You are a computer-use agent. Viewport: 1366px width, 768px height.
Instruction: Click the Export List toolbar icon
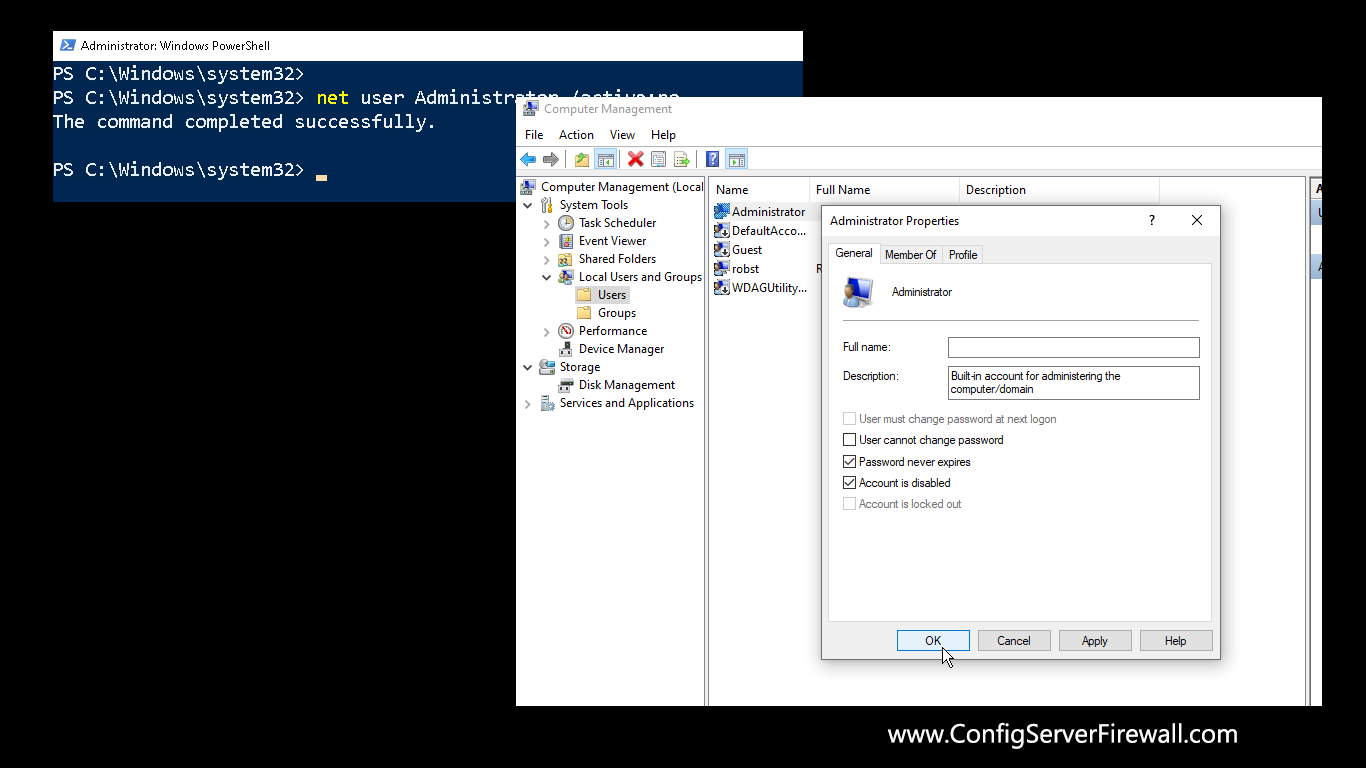pyautogui.click(x=682, y=159)
